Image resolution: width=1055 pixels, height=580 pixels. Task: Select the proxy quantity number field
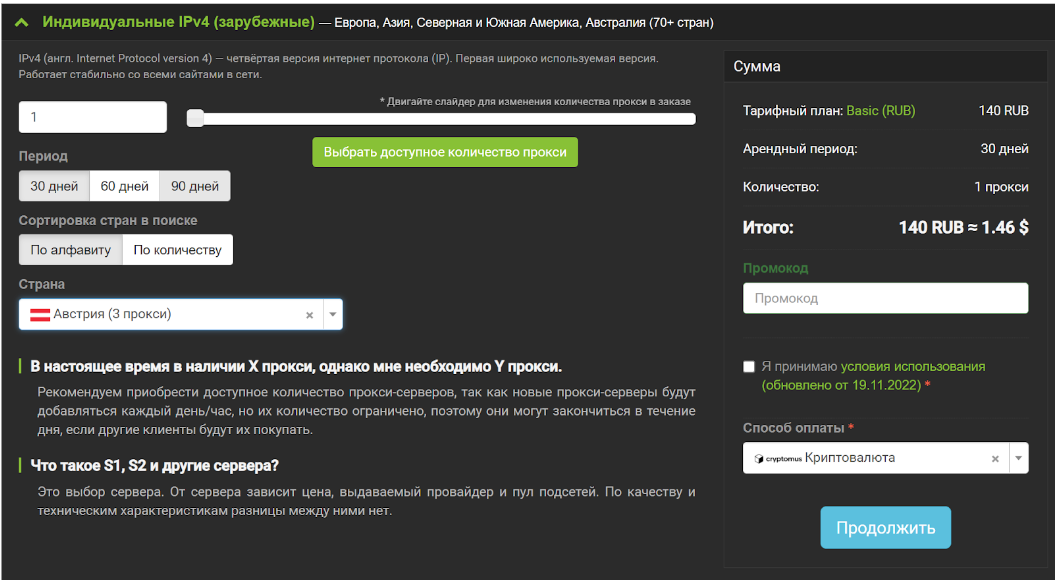(x=92, y=117)
